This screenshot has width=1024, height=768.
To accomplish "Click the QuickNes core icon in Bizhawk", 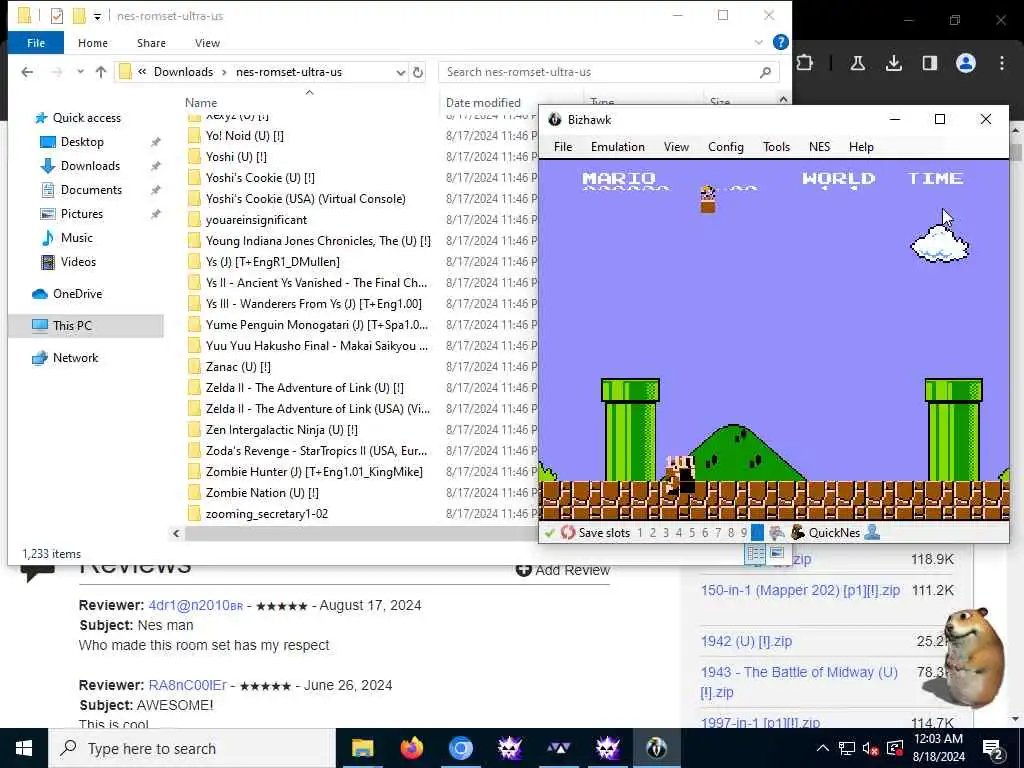I will point(797,532).
